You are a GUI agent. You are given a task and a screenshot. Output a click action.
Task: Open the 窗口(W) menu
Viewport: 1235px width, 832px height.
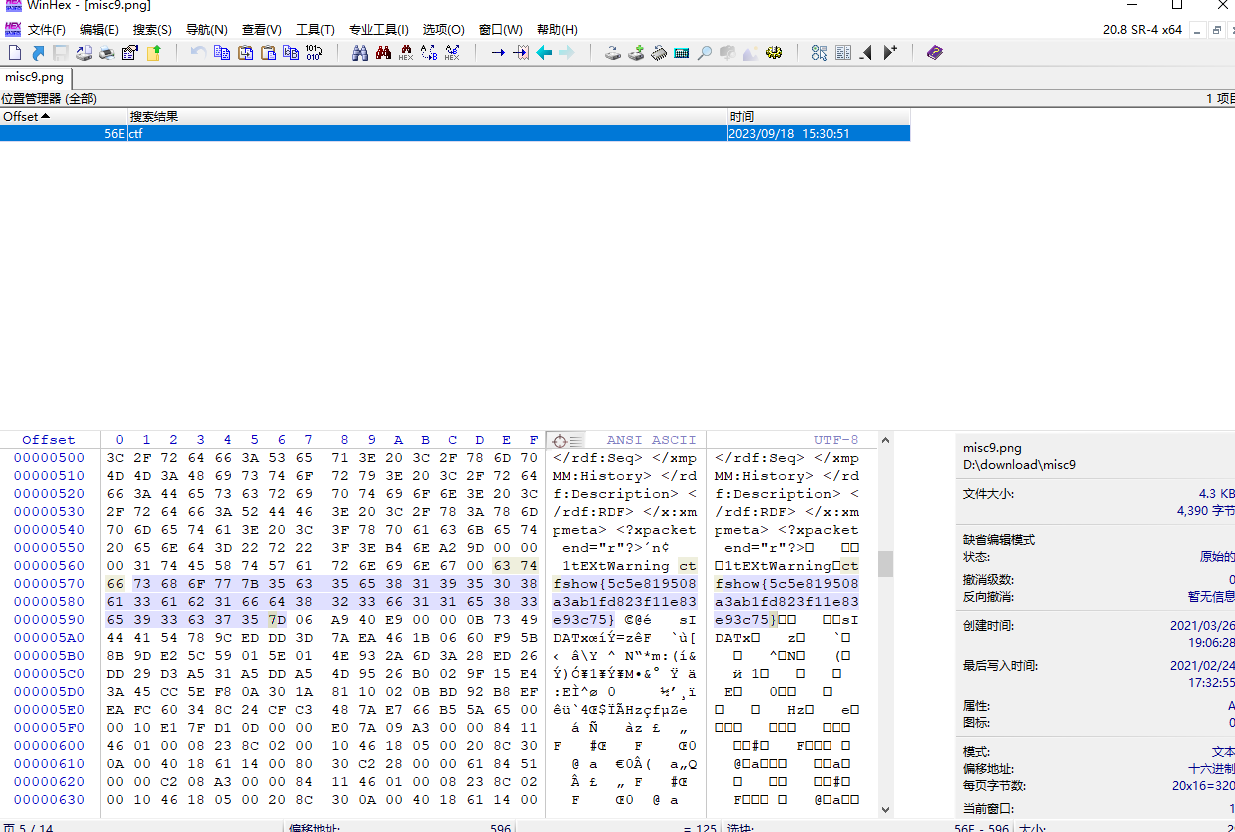pyautogui.click(x=501, y=30)
